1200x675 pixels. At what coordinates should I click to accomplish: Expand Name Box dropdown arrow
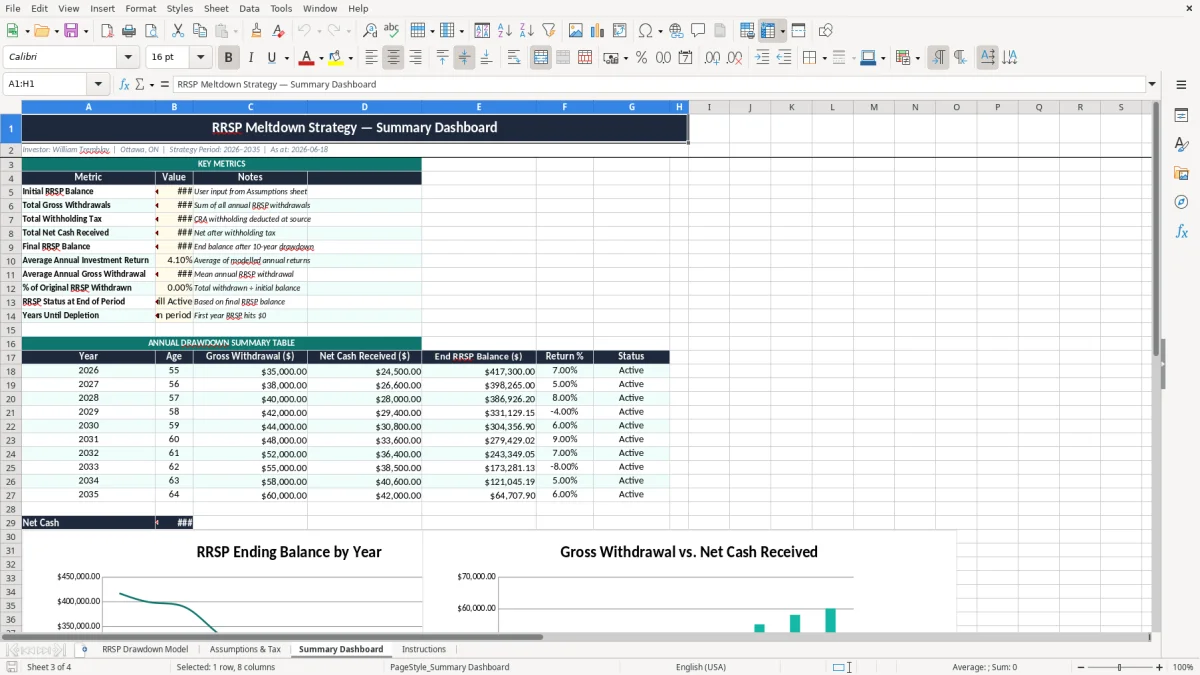click(98, 84)
